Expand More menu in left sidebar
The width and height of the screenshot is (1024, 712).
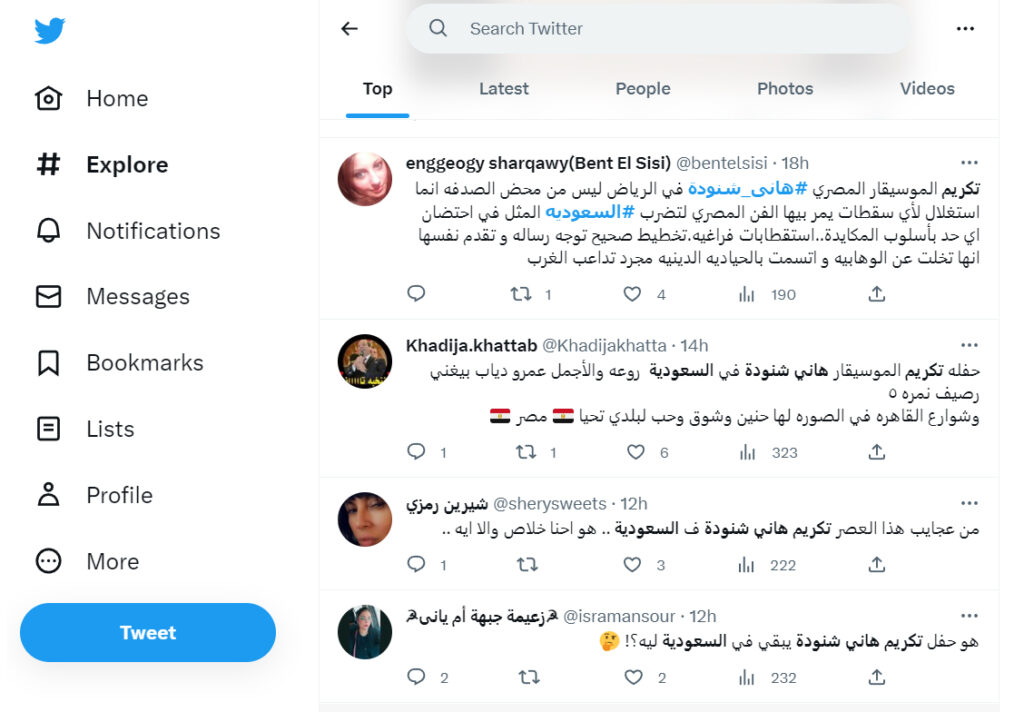click(48, 562)
